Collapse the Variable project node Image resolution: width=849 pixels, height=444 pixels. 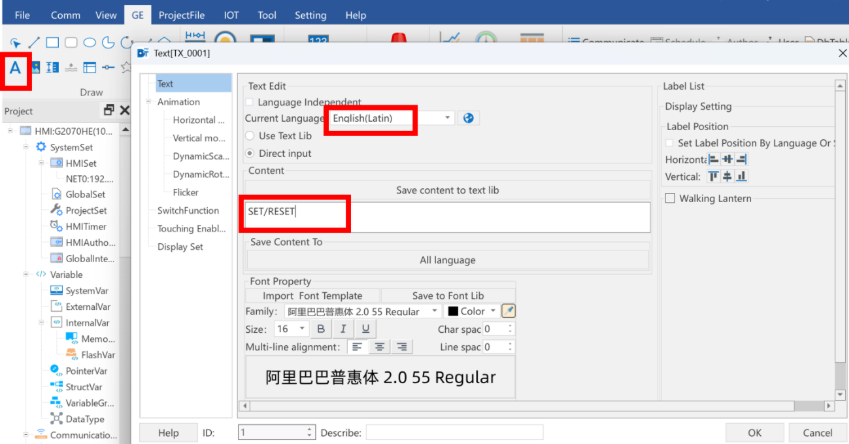[25, 274]
